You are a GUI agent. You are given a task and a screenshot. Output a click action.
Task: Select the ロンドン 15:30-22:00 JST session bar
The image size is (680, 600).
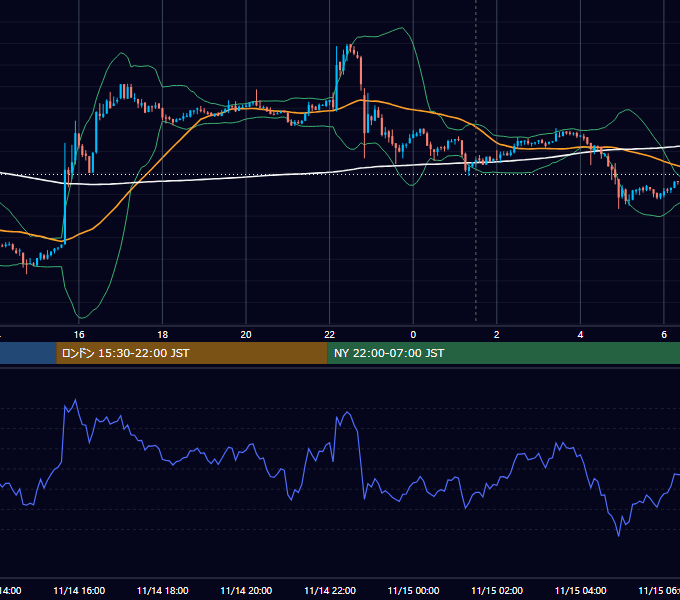tap(192, 353)
